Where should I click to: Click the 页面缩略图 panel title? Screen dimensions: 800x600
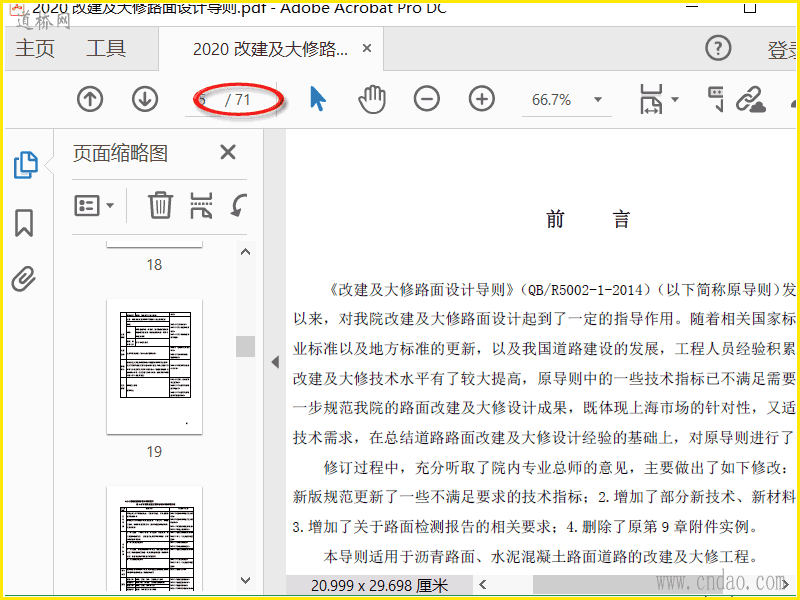tap(120, 153)
